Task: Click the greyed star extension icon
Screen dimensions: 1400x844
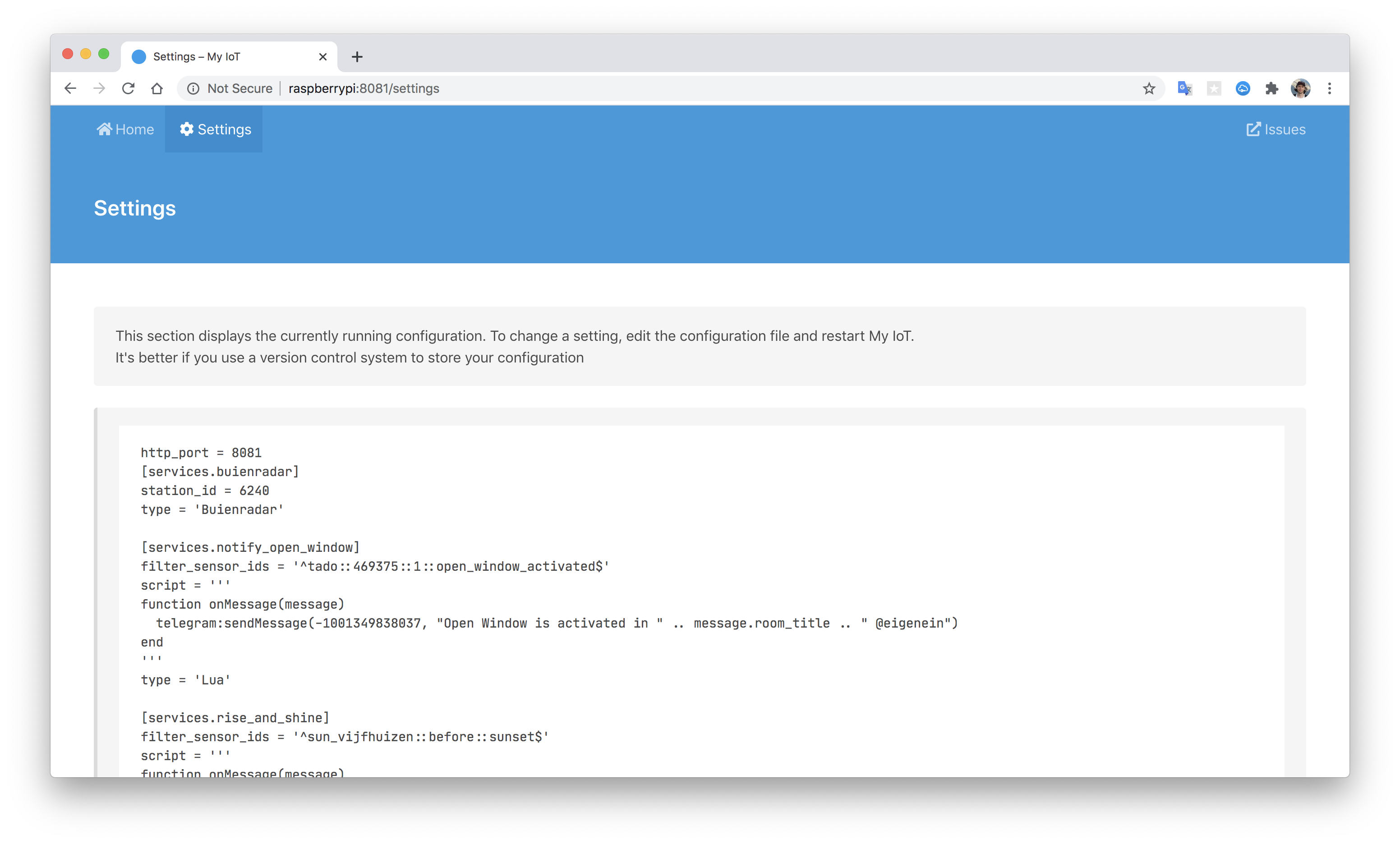Action: pyautogui.click(x=1214, y=89)
